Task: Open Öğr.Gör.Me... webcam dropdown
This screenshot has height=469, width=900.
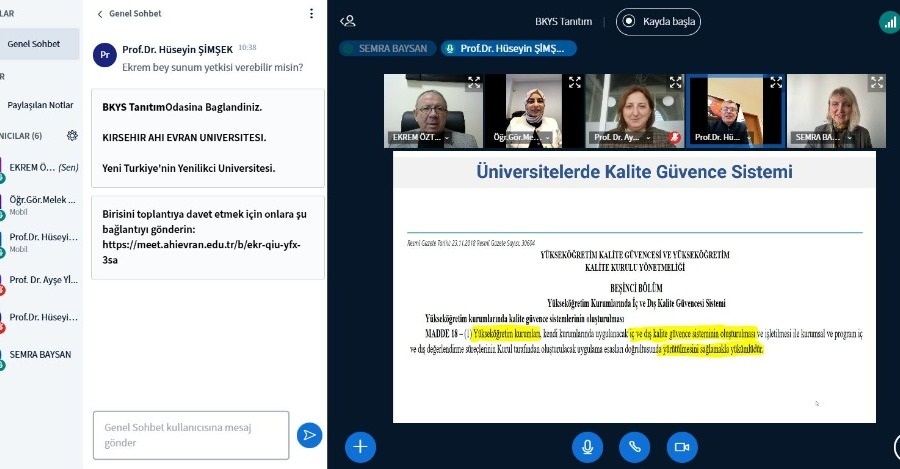Action: pos(548,138)
